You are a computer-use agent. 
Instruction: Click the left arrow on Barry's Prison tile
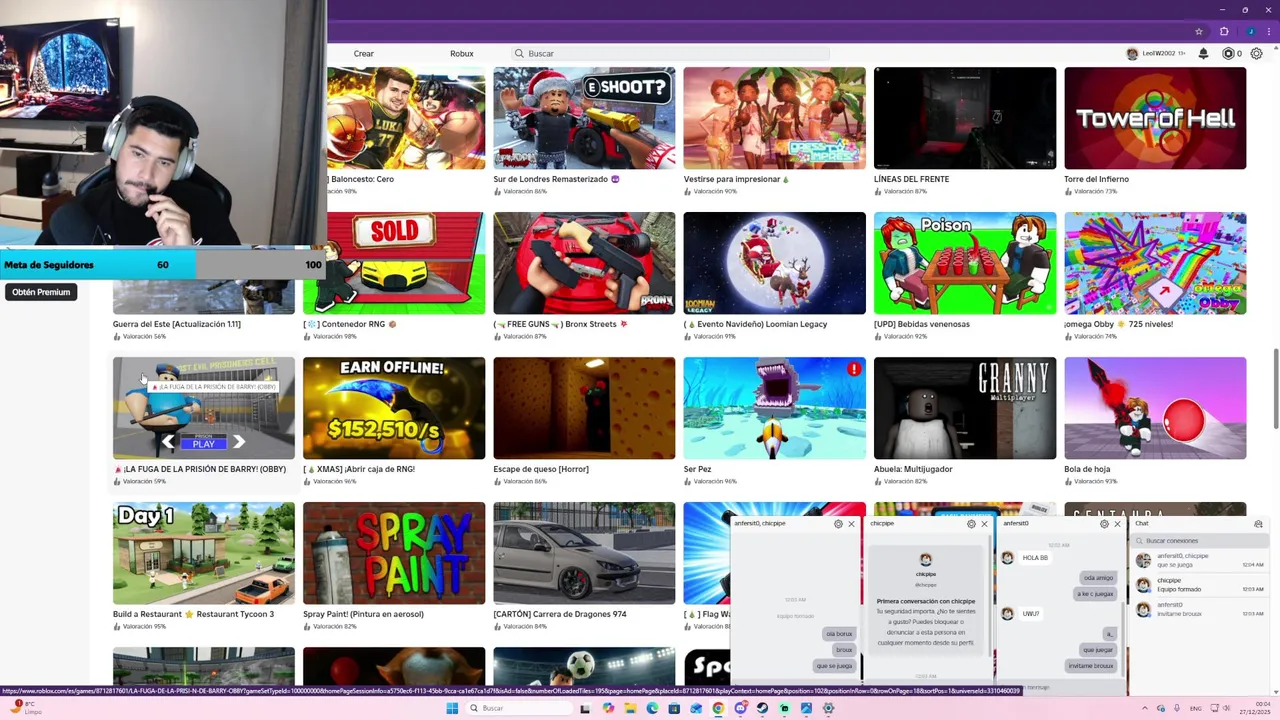pos(168,442)
